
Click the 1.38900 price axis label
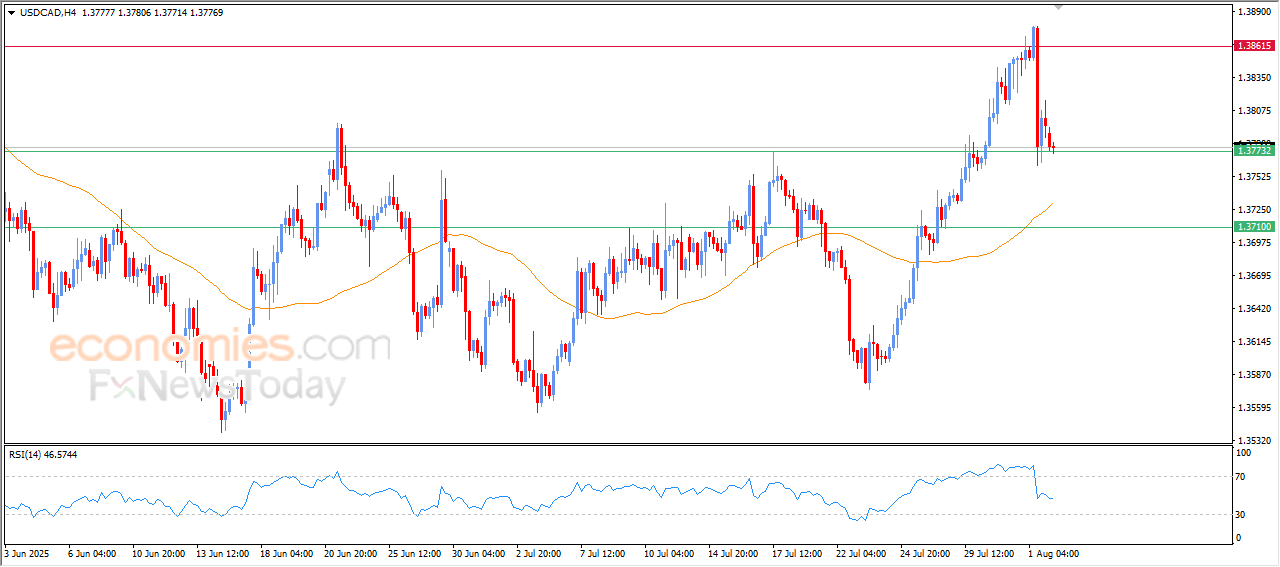click(x=1255, y=12)
